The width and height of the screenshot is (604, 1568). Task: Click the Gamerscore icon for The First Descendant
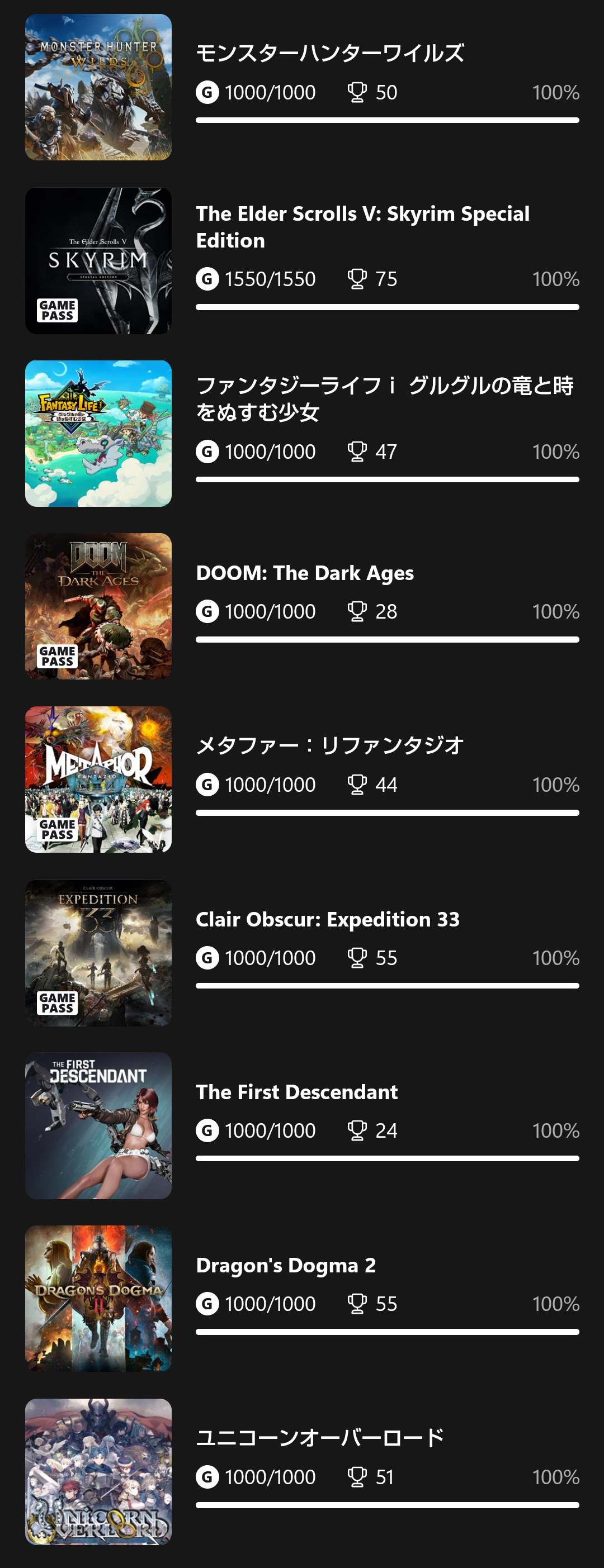pyautogui.click(x=207, y=1130)
